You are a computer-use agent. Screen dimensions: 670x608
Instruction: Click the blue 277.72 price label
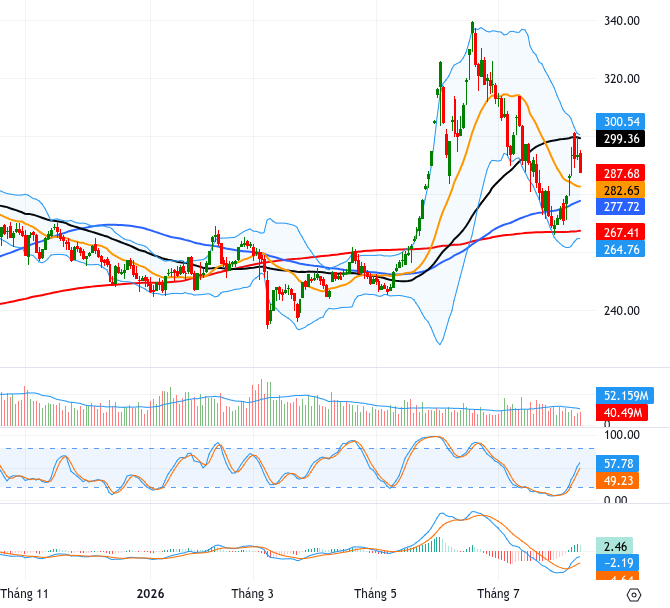coord(620,207)
